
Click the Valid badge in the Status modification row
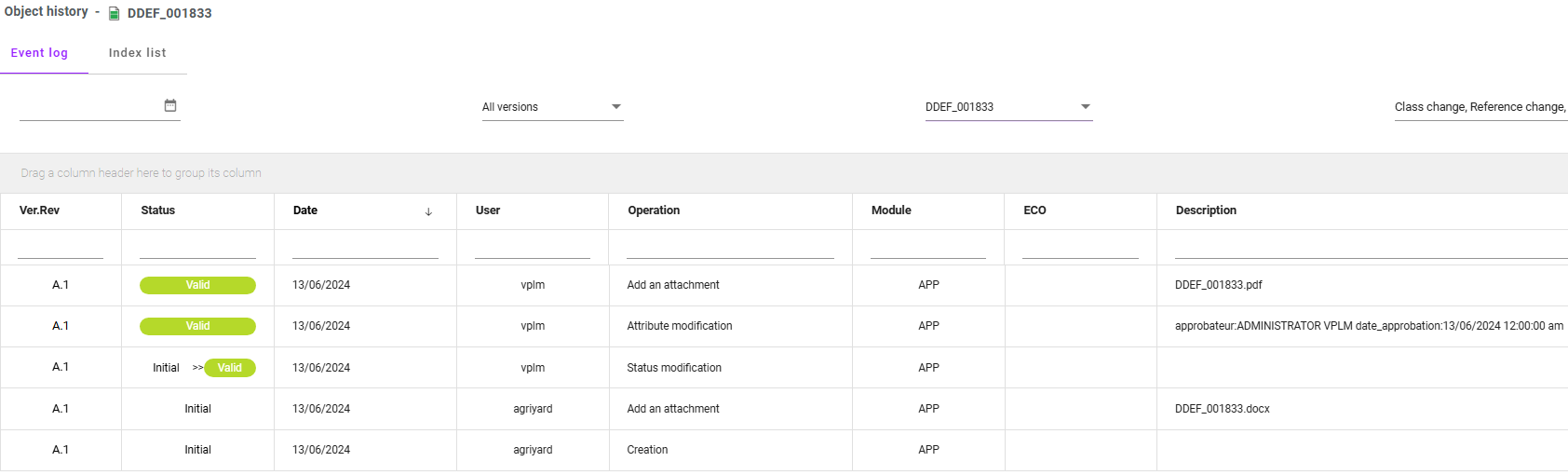(230, 368)
